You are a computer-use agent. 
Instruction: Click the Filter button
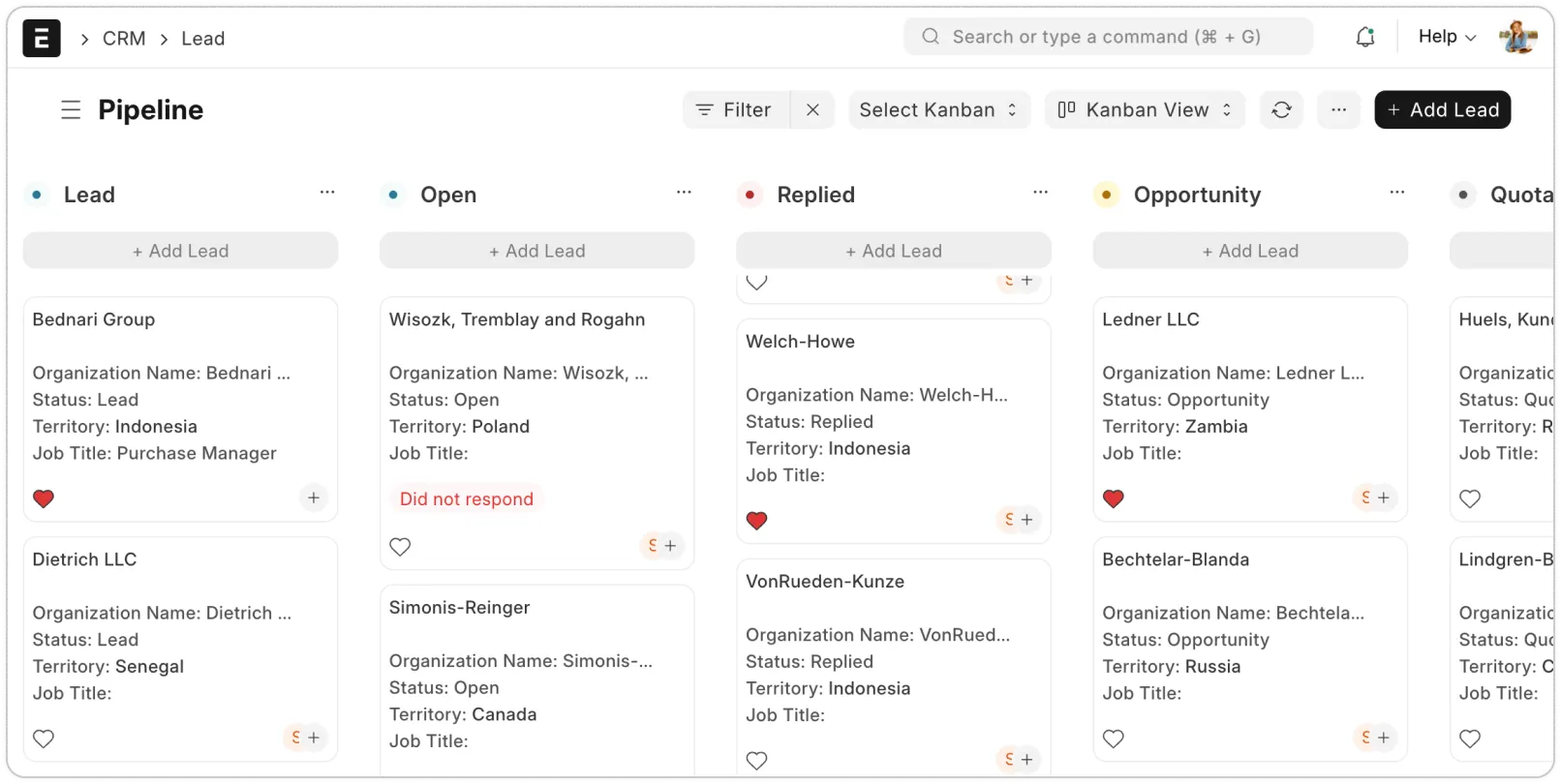coord(736,110)
